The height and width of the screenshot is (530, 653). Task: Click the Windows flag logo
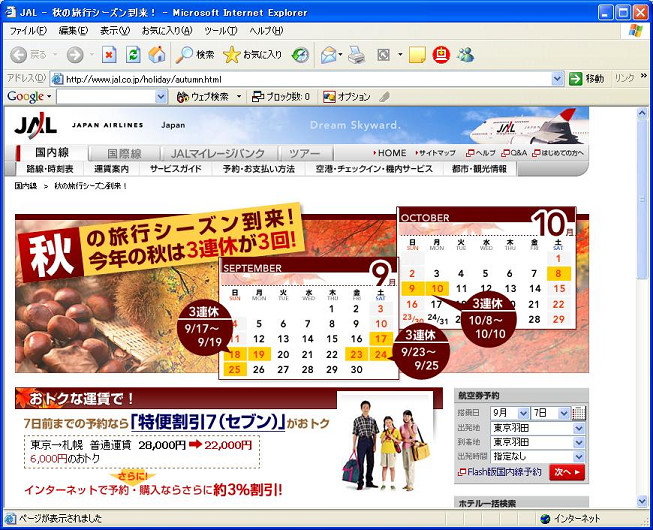coord(636,30)
